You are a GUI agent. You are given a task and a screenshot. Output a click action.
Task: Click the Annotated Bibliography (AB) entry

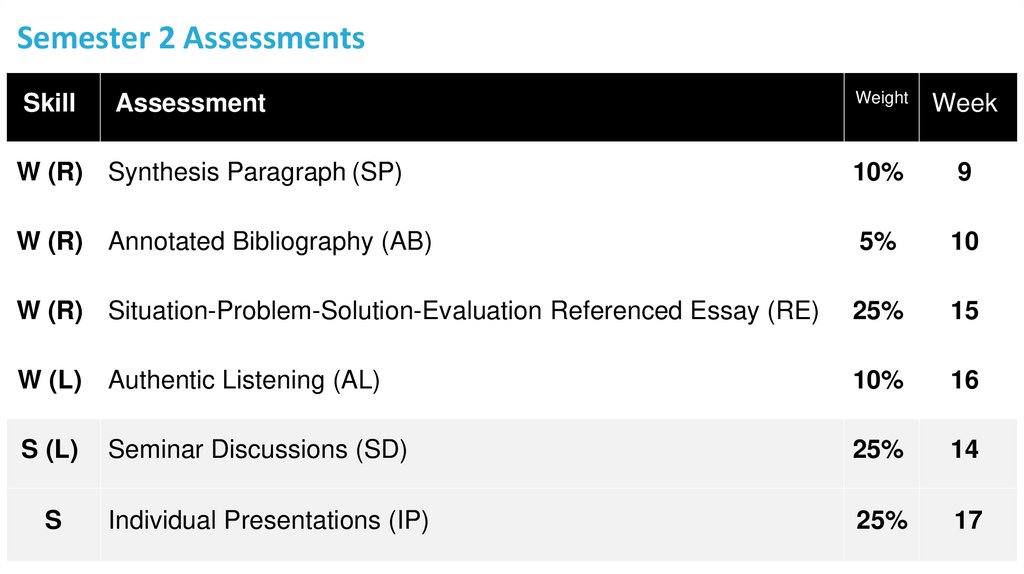(269, 241)
